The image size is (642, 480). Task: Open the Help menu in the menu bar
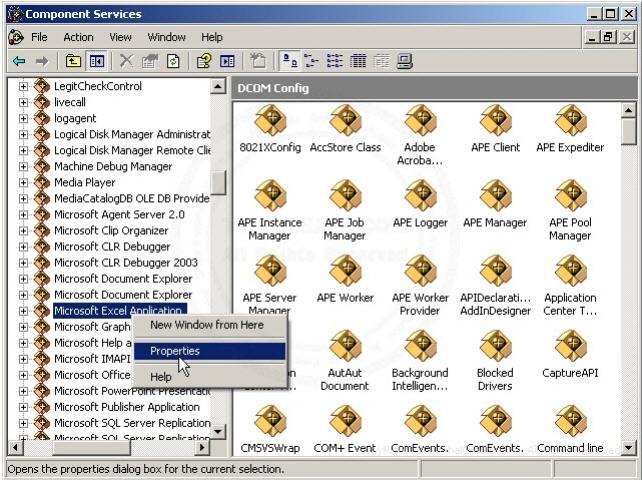coord(212,37)
